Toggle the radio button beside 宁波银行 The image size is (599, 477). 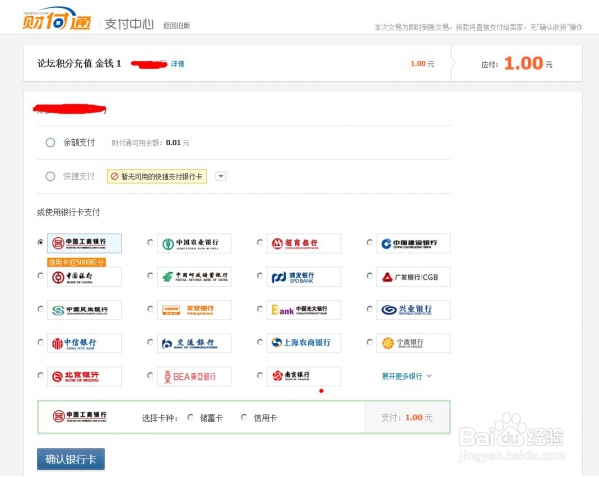369,342
